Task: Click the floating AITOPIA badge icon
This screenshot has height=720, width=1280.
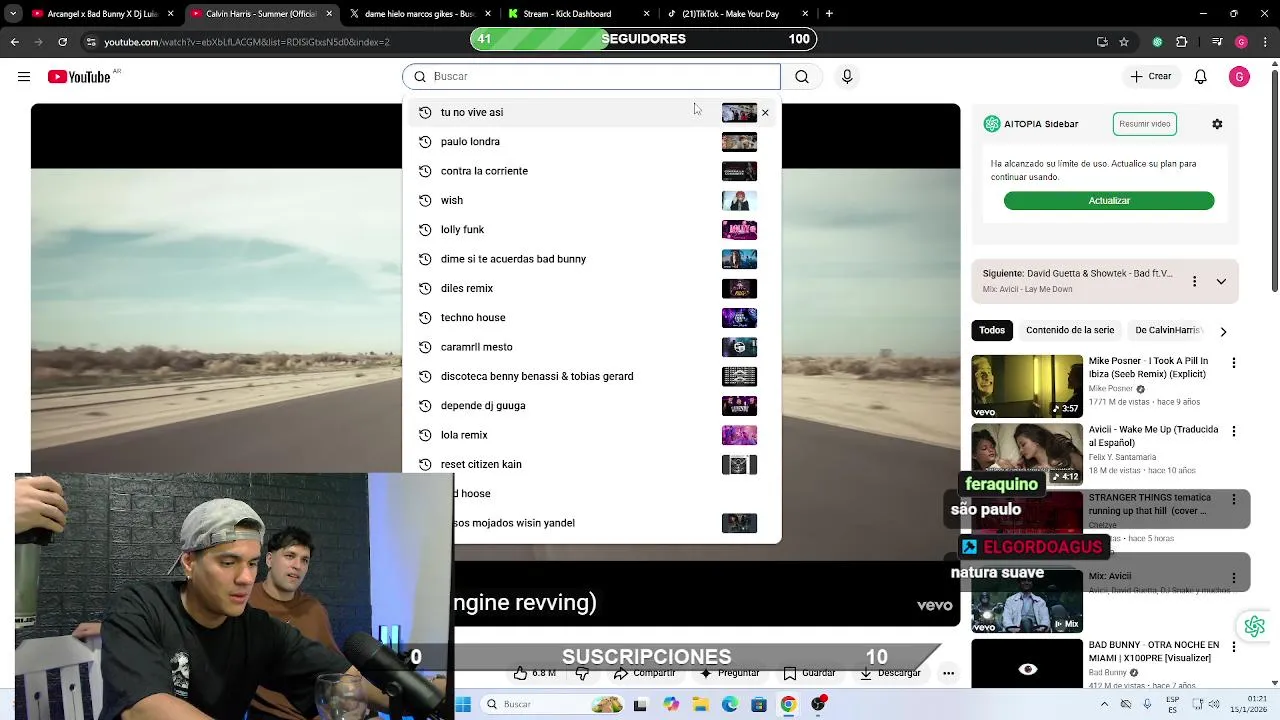Action: tap(1255, 626)
